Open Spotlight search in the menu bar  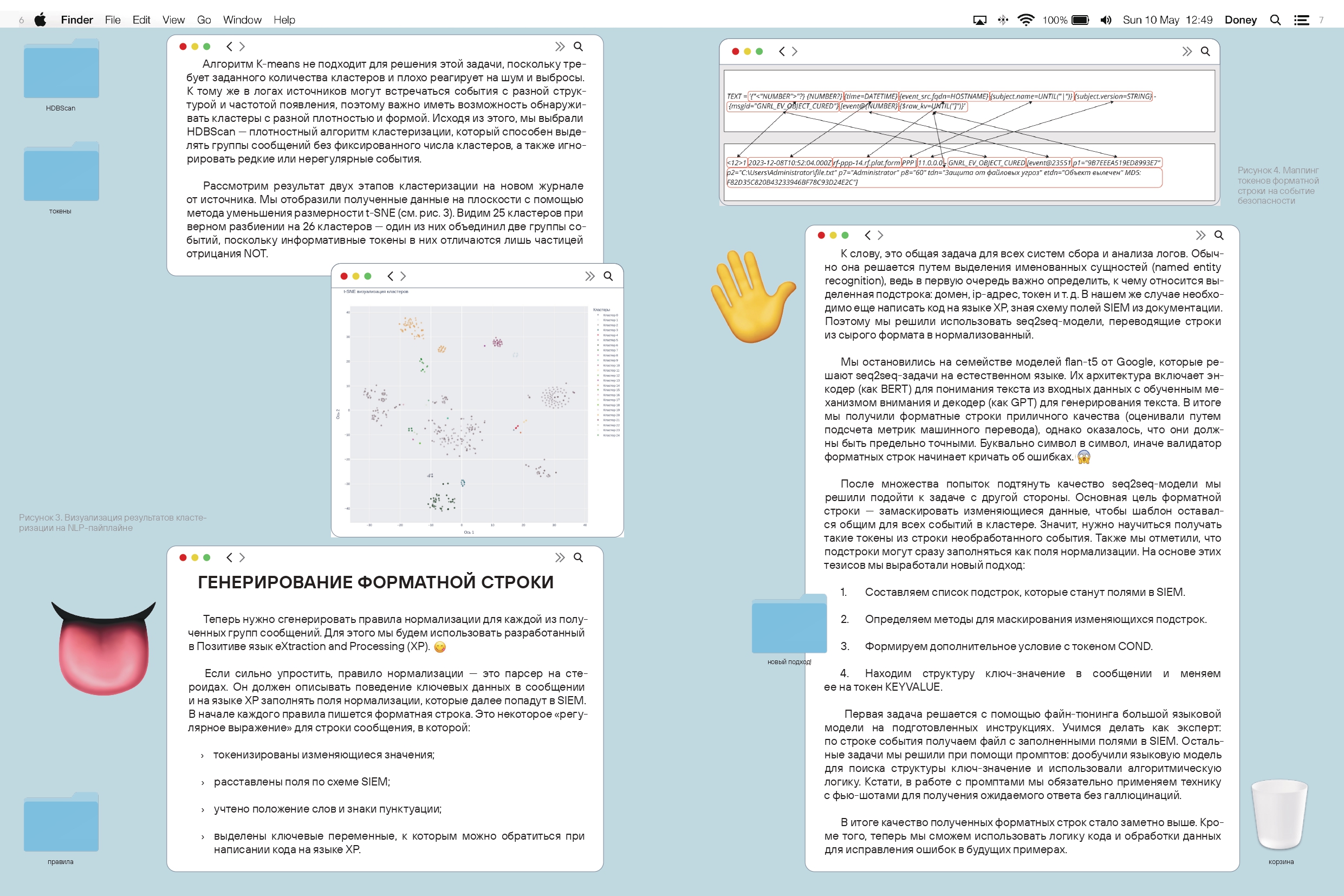coord(1275,20)
